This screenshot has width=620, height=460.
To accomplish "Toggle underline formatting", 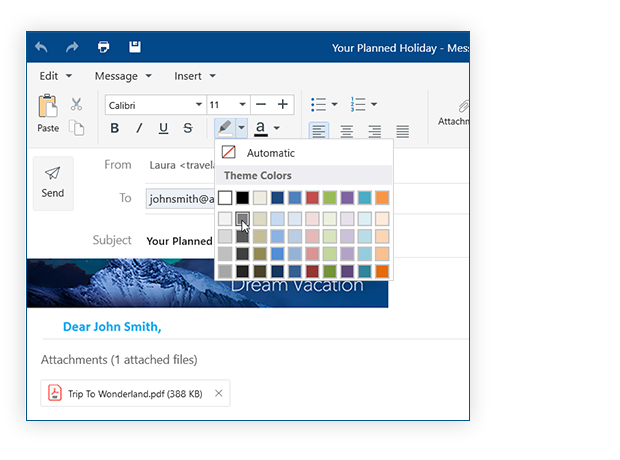I will pos(163,128).
